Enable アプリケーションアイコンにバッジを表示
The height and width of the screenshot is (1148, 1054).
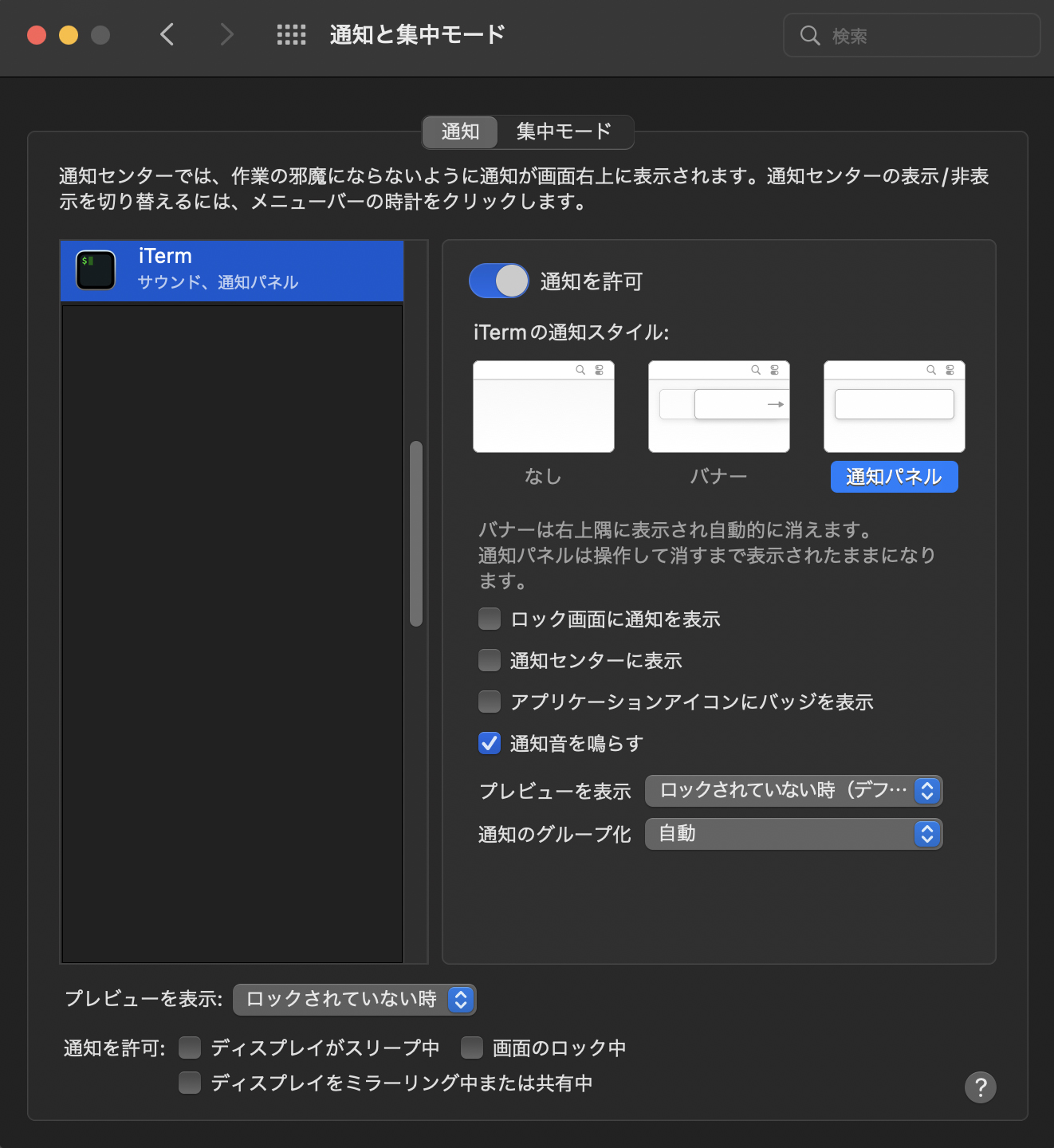489,702
